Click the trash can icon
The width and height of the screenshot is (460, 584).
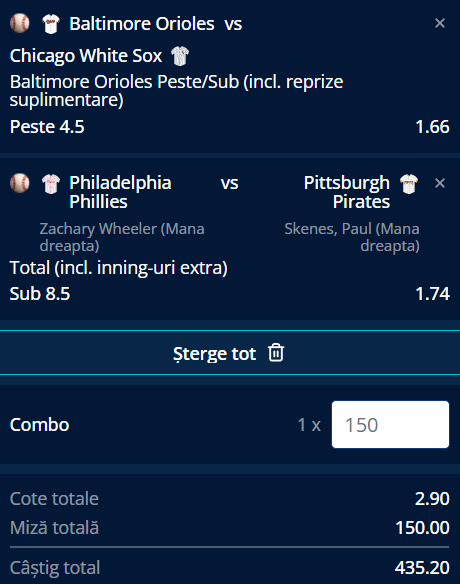coord(276,353)
